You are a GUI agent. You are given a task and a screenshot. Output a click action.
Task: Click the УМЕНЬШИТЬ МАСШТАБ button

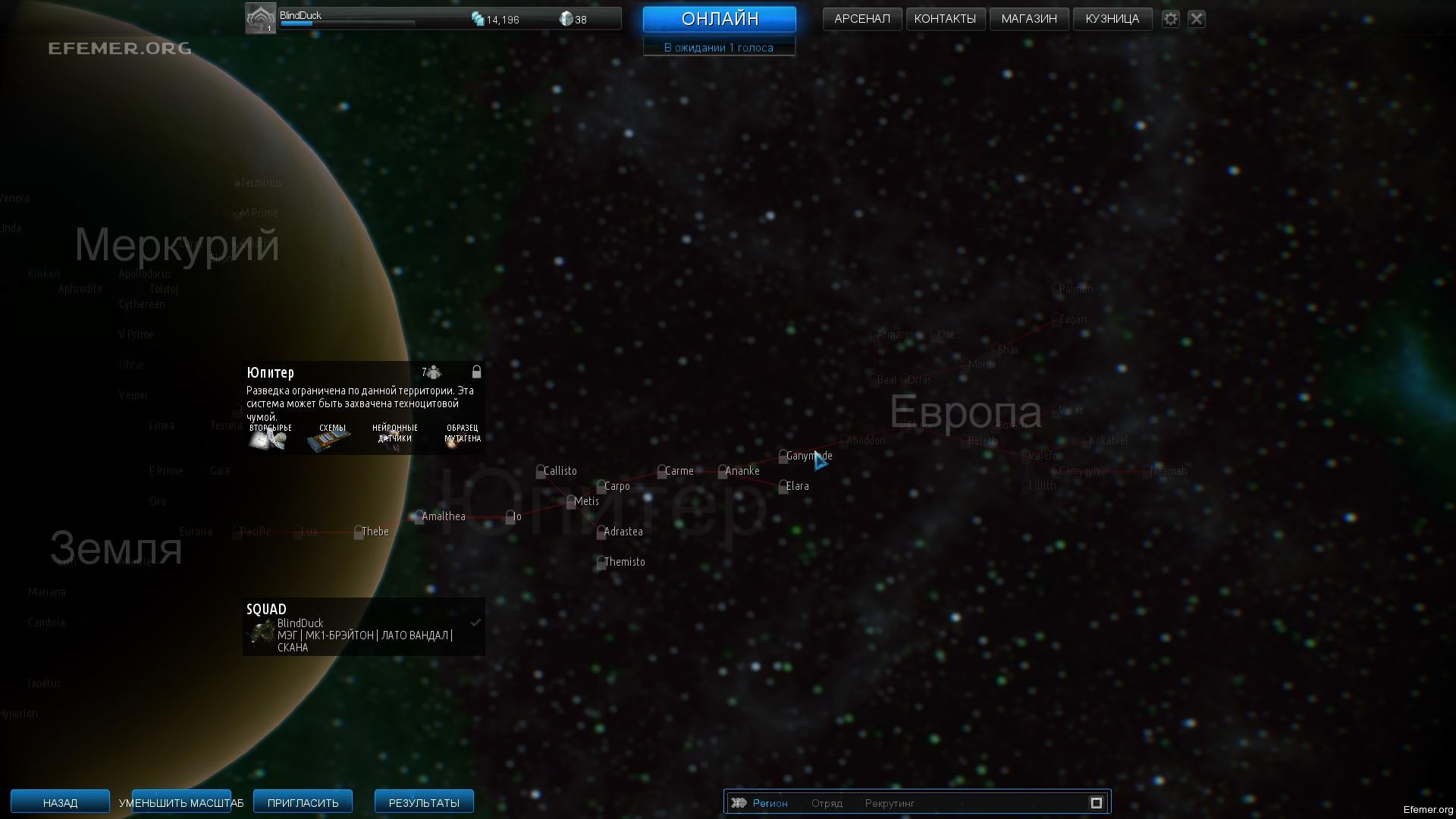[181, 802]
